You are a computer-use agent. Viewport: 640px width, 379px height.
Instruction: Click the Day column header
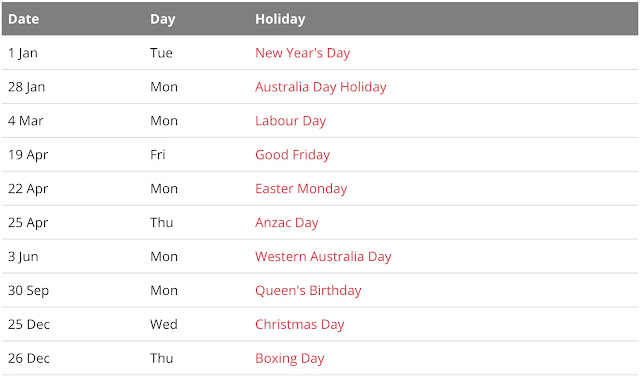click(x=162, y=19)
